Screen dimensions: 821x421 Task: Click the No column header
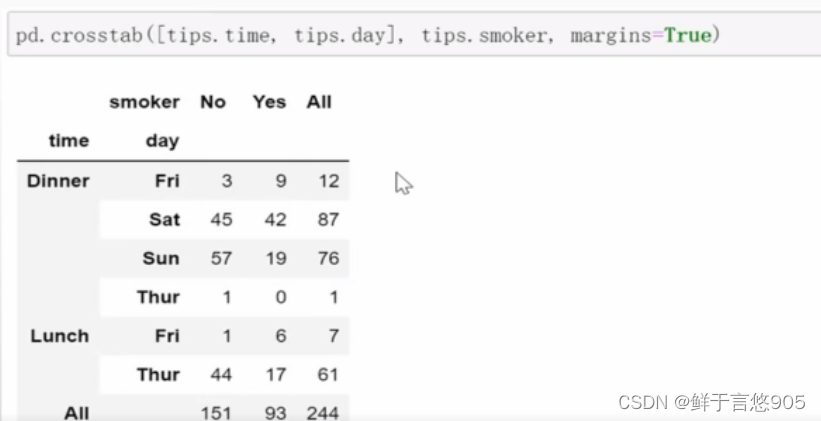tap(213, 102)
